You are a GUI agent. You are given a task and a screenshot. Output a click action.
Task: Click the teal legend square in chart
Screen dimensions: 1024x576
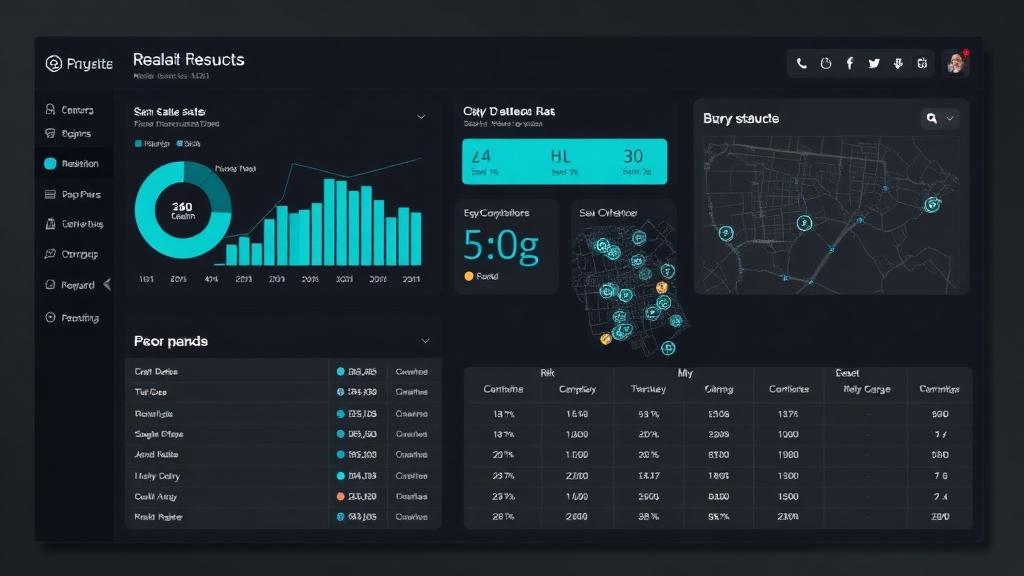click(x=138, y=143)
